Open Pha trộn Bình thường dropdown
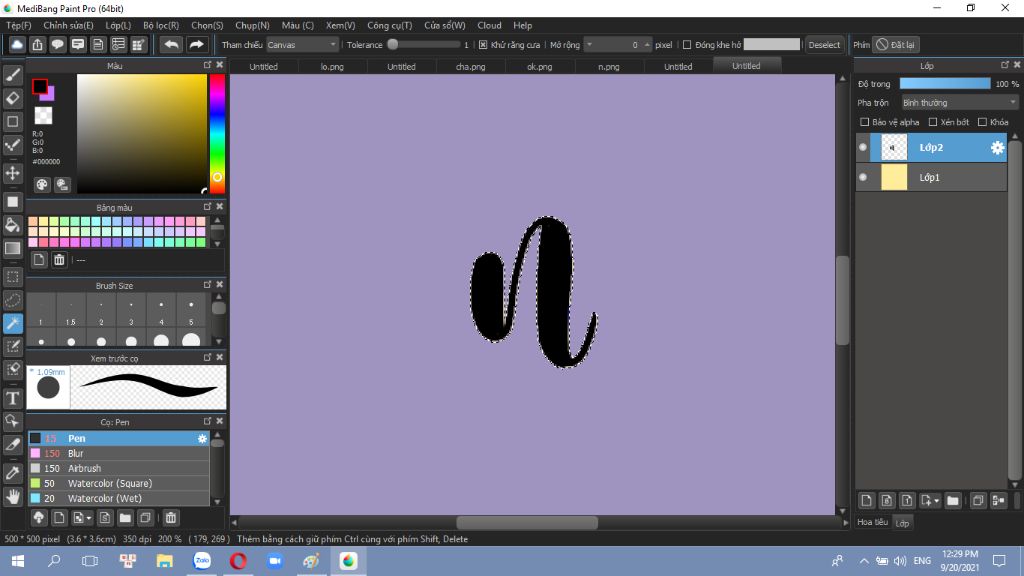1024x576 pixels. pyautogui.click(x=959, y=103)
